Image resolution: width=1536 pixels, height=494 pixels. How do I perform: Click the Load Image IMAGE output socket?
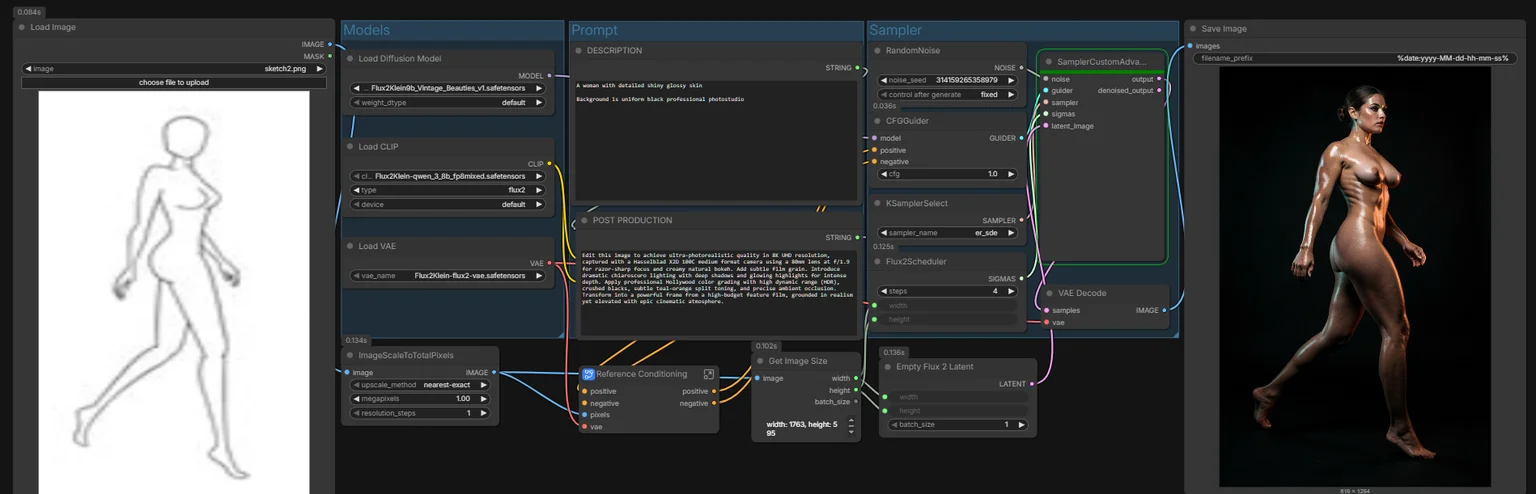coord(330,45)
